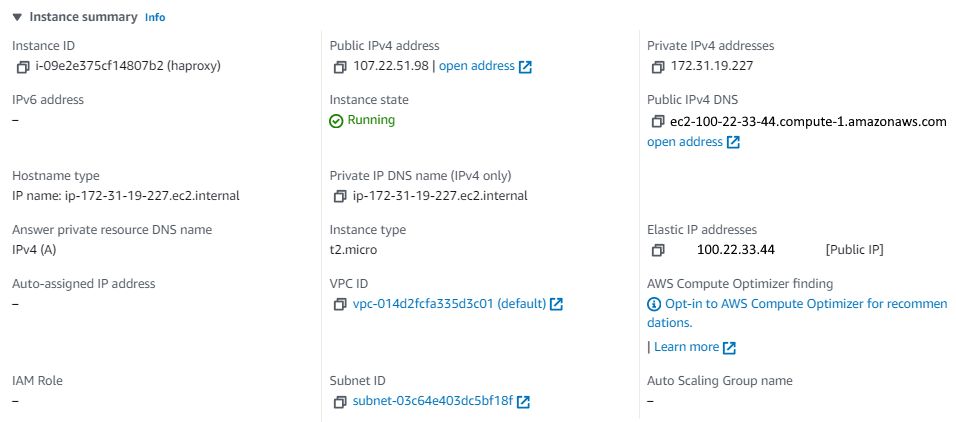Open the Instance summary Info link
The image size is (956, 422).
155,18
